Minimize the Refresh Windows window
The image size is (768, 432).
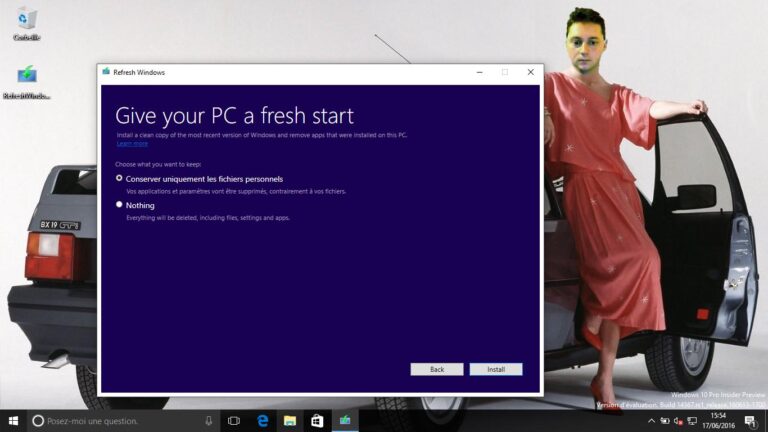coord(480,72)
